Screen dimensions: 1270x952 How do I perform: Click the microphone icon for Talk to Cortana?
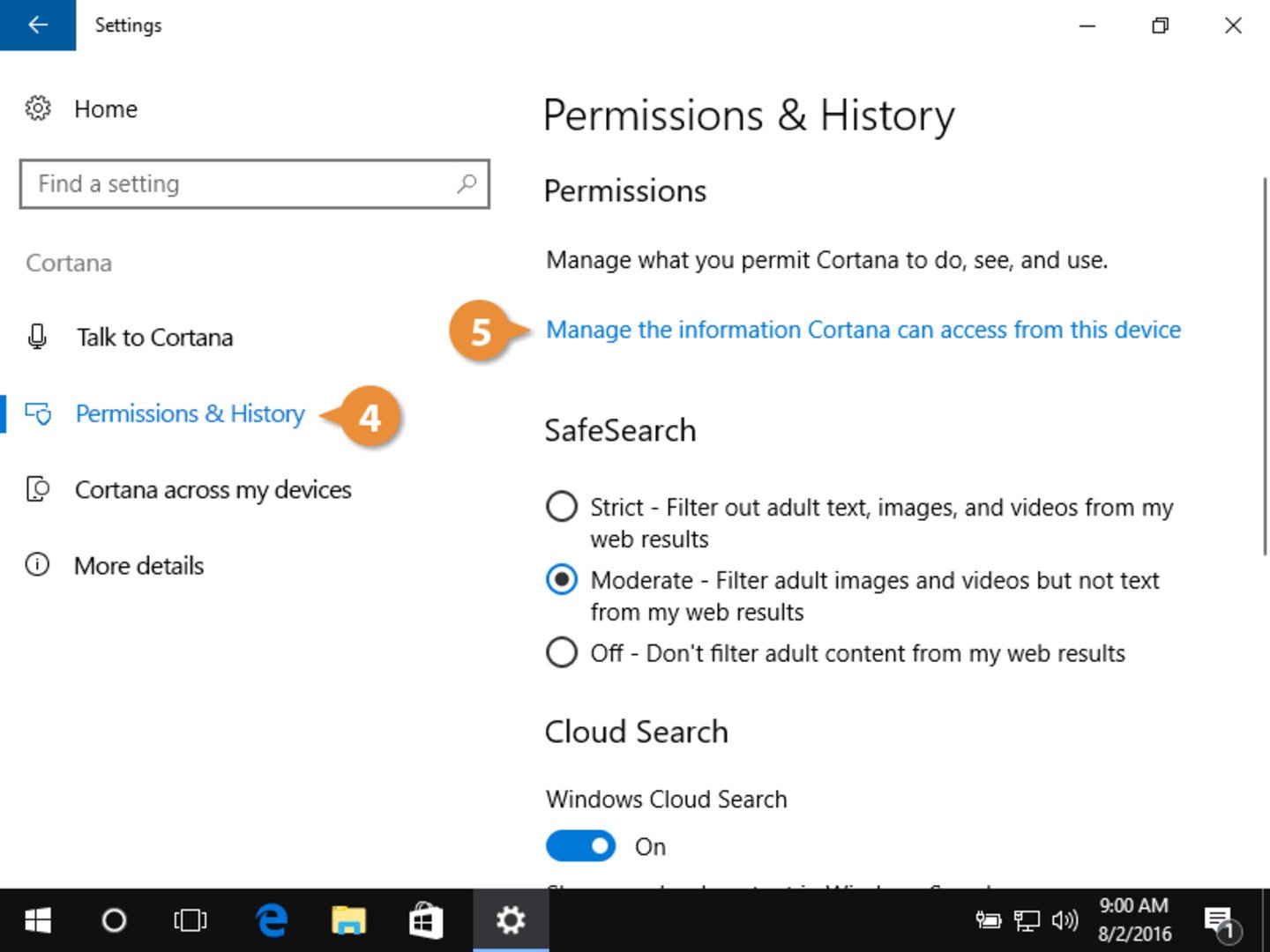click(x=37, y=337)
